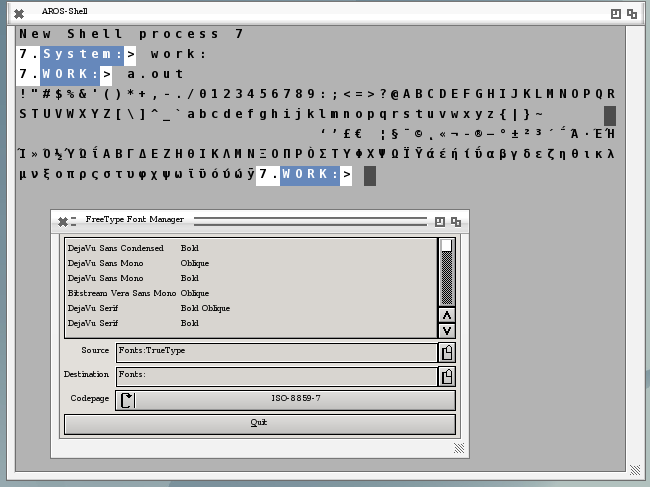Close the FreeType Font Manager window
The image size is (650, 487).
pyautogui.click(x=62, y=221)
